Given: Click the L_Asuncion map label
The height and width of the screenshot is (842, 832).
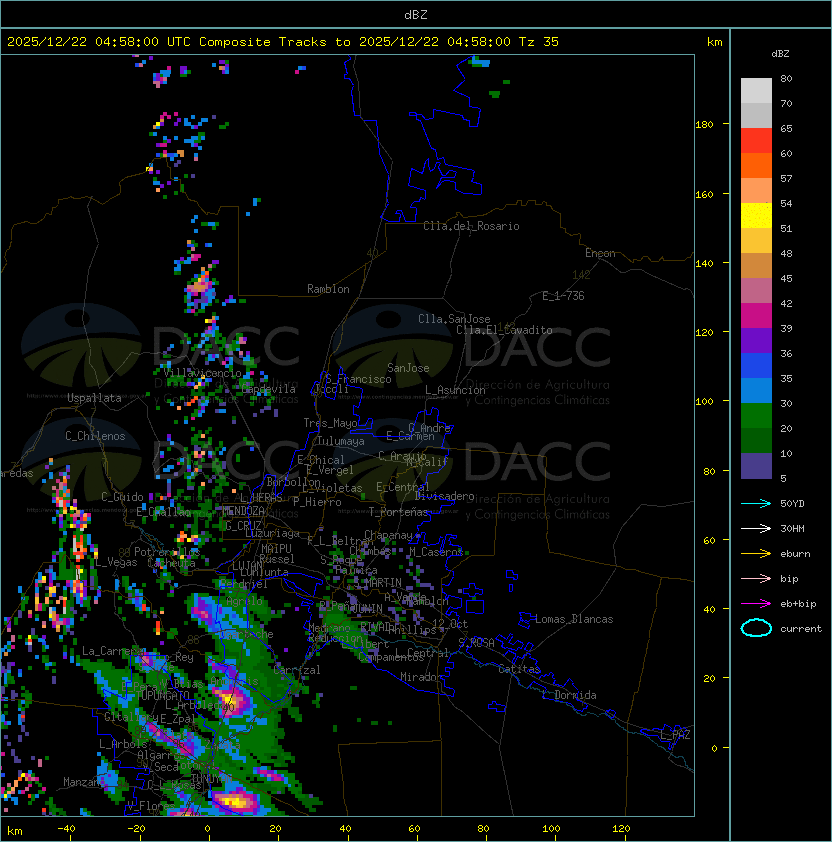Looking at the screenshot, I should click(455, 390).
